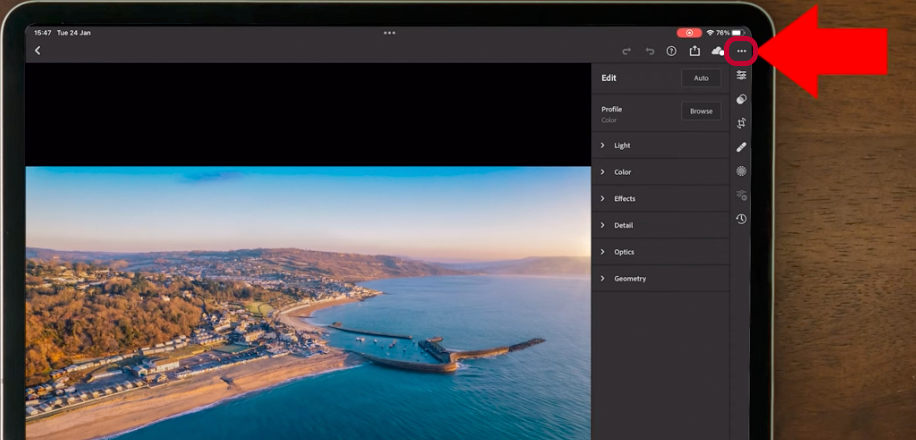This screenshot has width=916, height=440.
Task: Click the redo arrow icon
Action: click(627, 51)
